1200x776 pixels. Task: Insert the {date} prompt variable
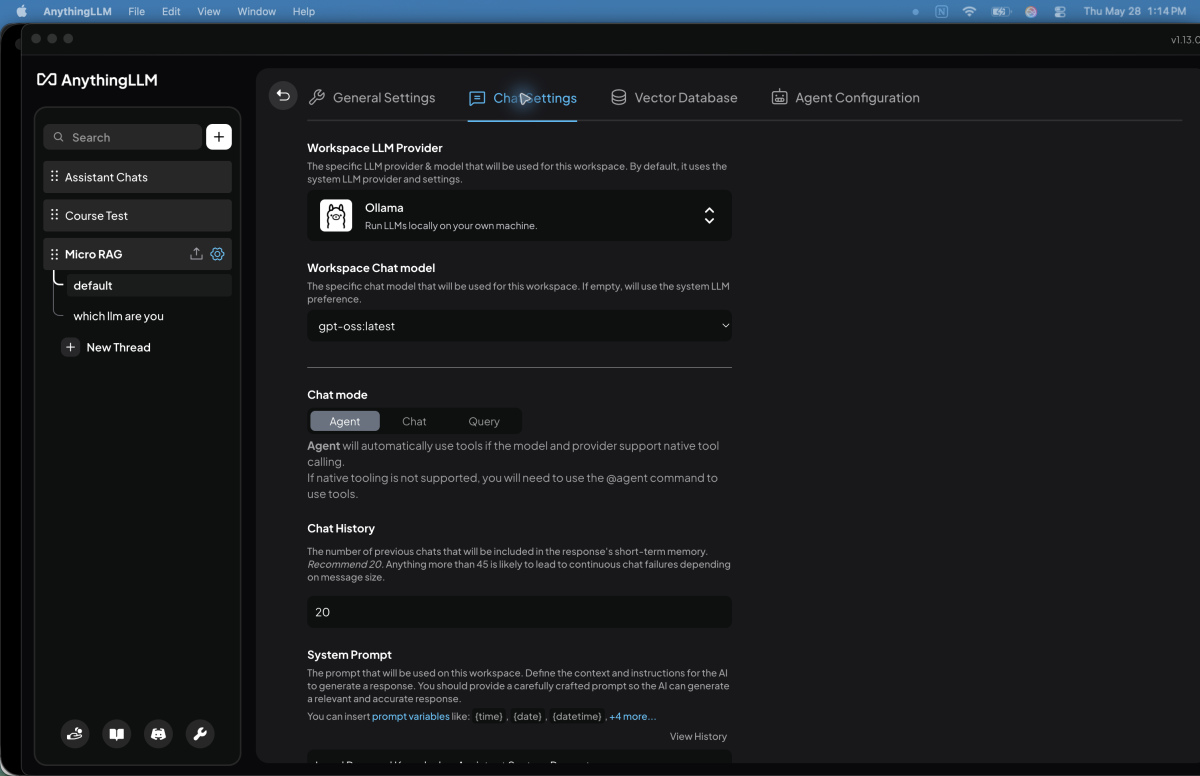coord(527,716)
